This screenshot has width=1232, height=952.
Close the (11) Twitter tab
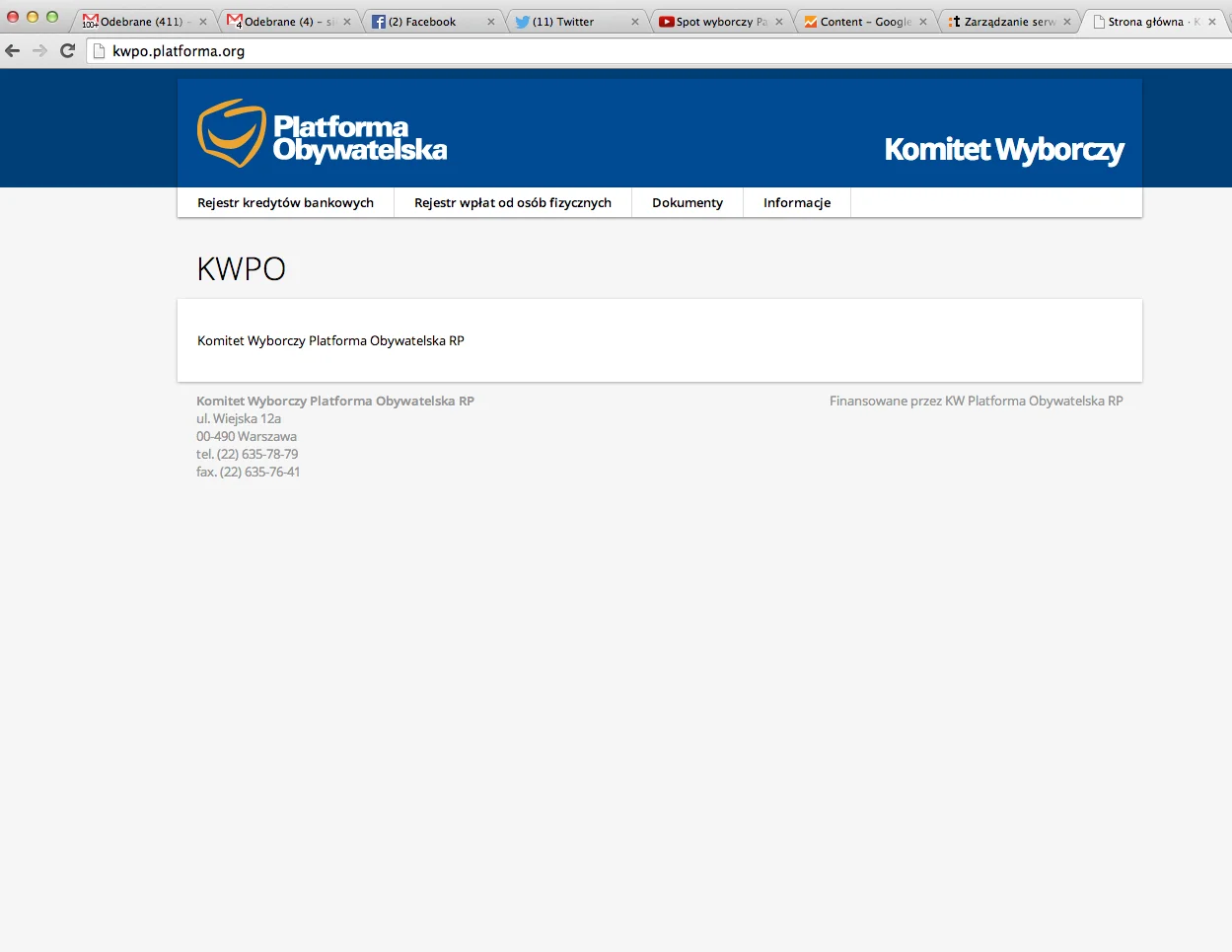635,21
